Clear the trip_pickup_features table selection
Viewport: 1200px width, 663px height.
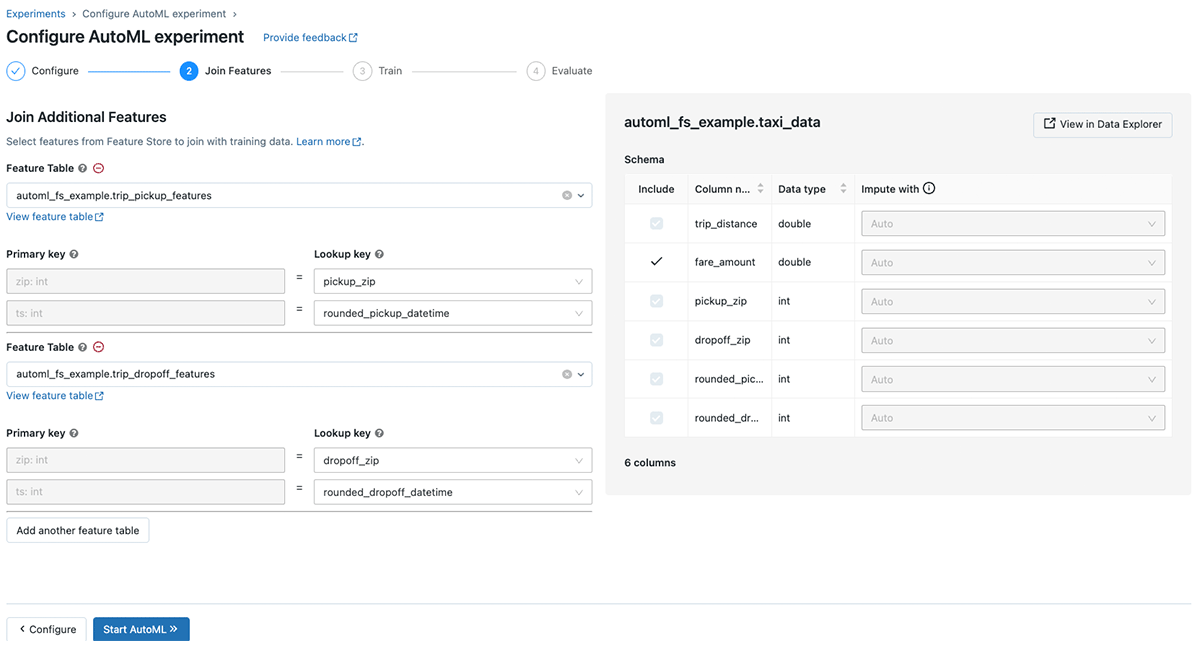click(x=566, y=196)
